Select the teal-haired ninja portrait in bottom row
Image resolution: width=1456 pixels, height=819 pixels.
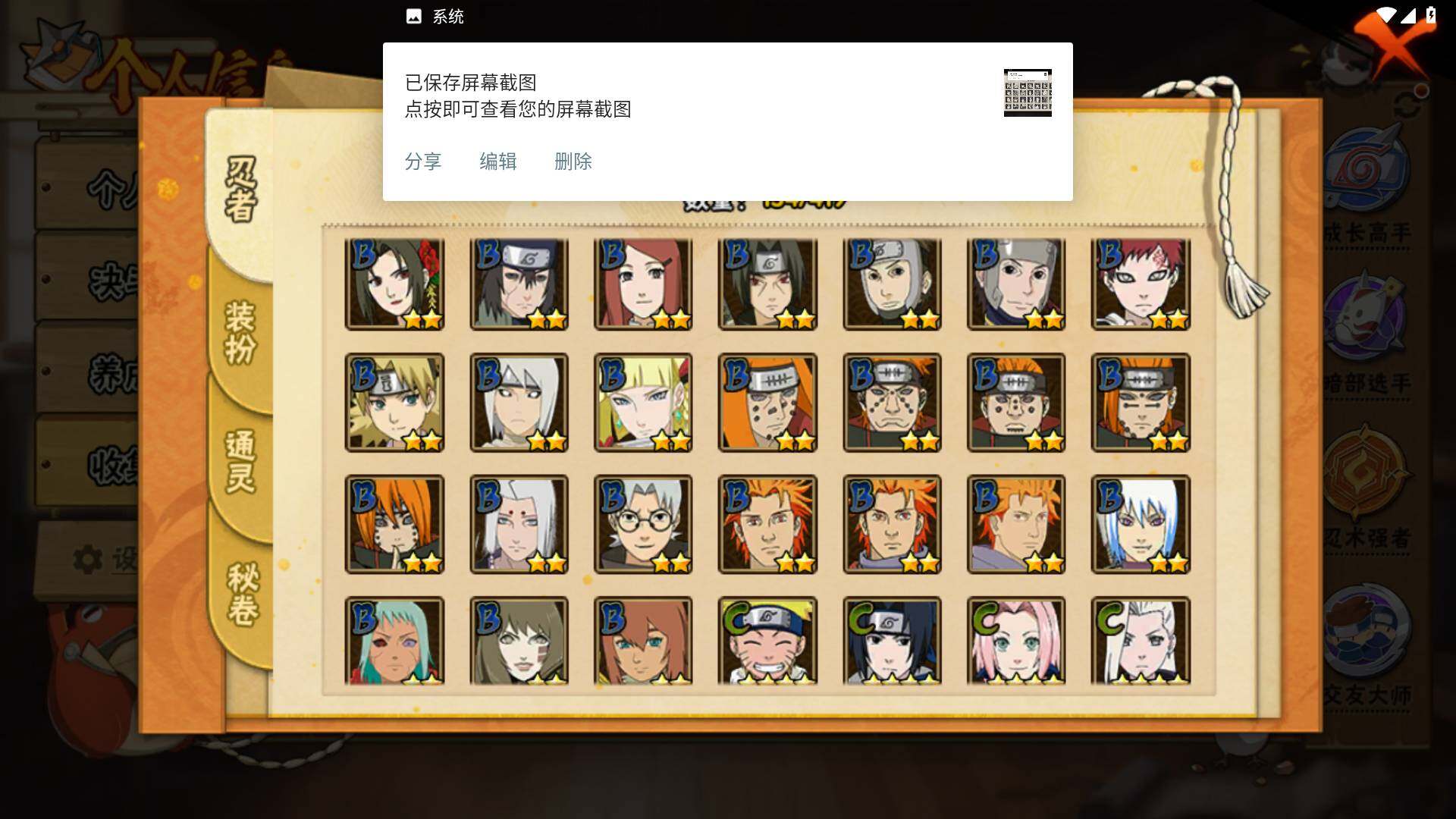pyautogui.click(x=394, y=641)
